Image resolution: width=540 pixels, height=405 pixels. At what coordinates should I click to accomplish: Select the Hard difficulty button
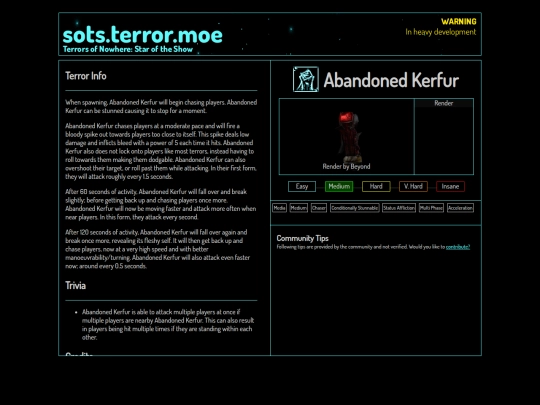click(376, 186)
